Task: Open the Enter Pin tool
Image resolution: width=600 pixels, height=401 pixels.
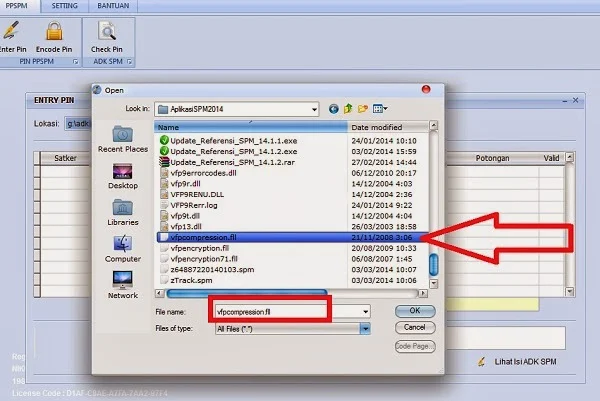Action: coord(12,37)
